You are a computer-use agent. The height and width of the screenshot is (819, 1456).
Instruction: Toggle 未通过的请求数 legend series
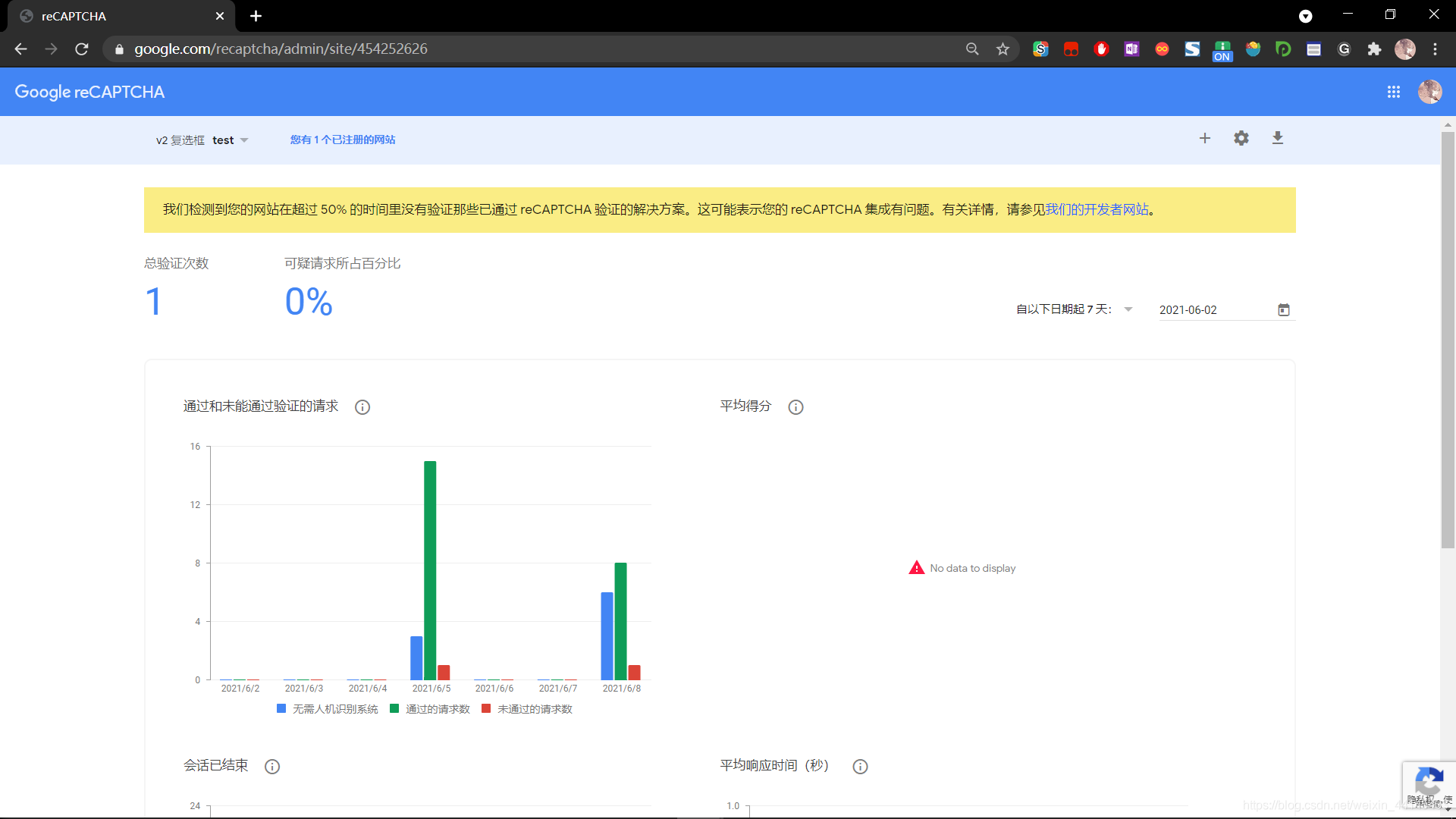[527, 709]
